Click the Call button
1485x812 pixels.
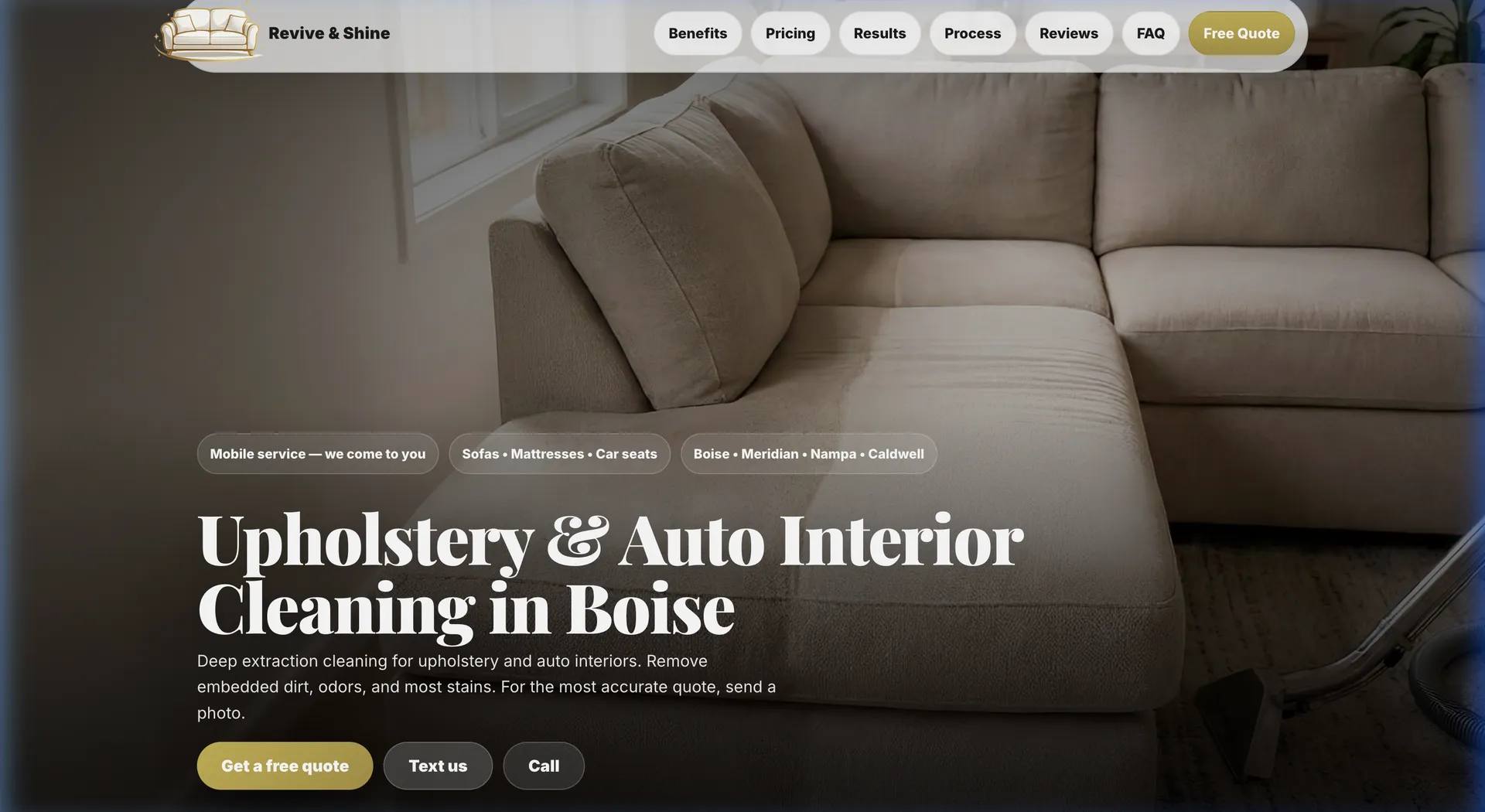tap(544, 766)
